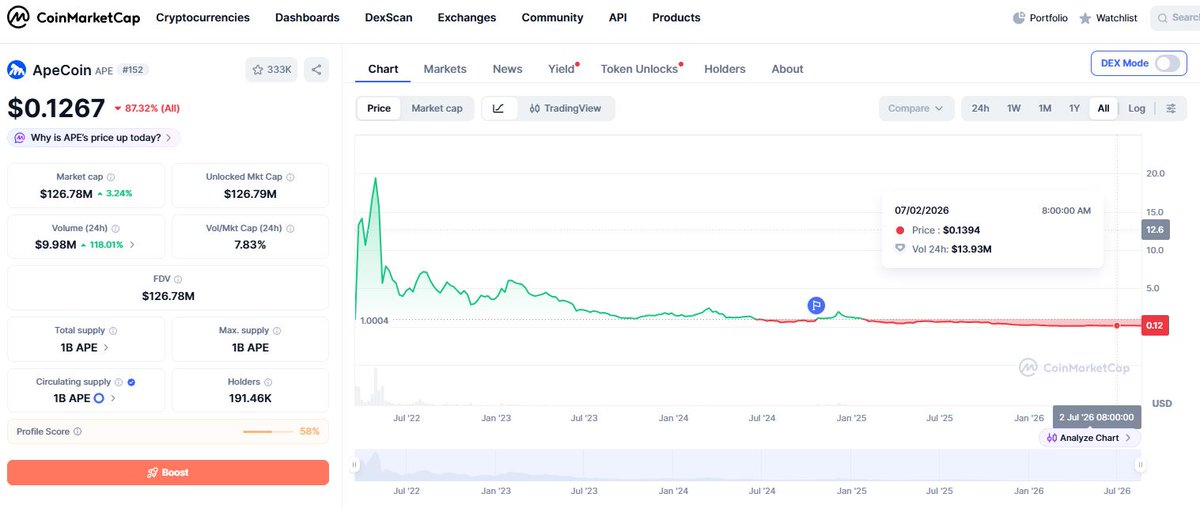The height and width of the screenshot is (509, 1200).
Task: Click the Market cap info icon
Action: click(x=110, y=177)
